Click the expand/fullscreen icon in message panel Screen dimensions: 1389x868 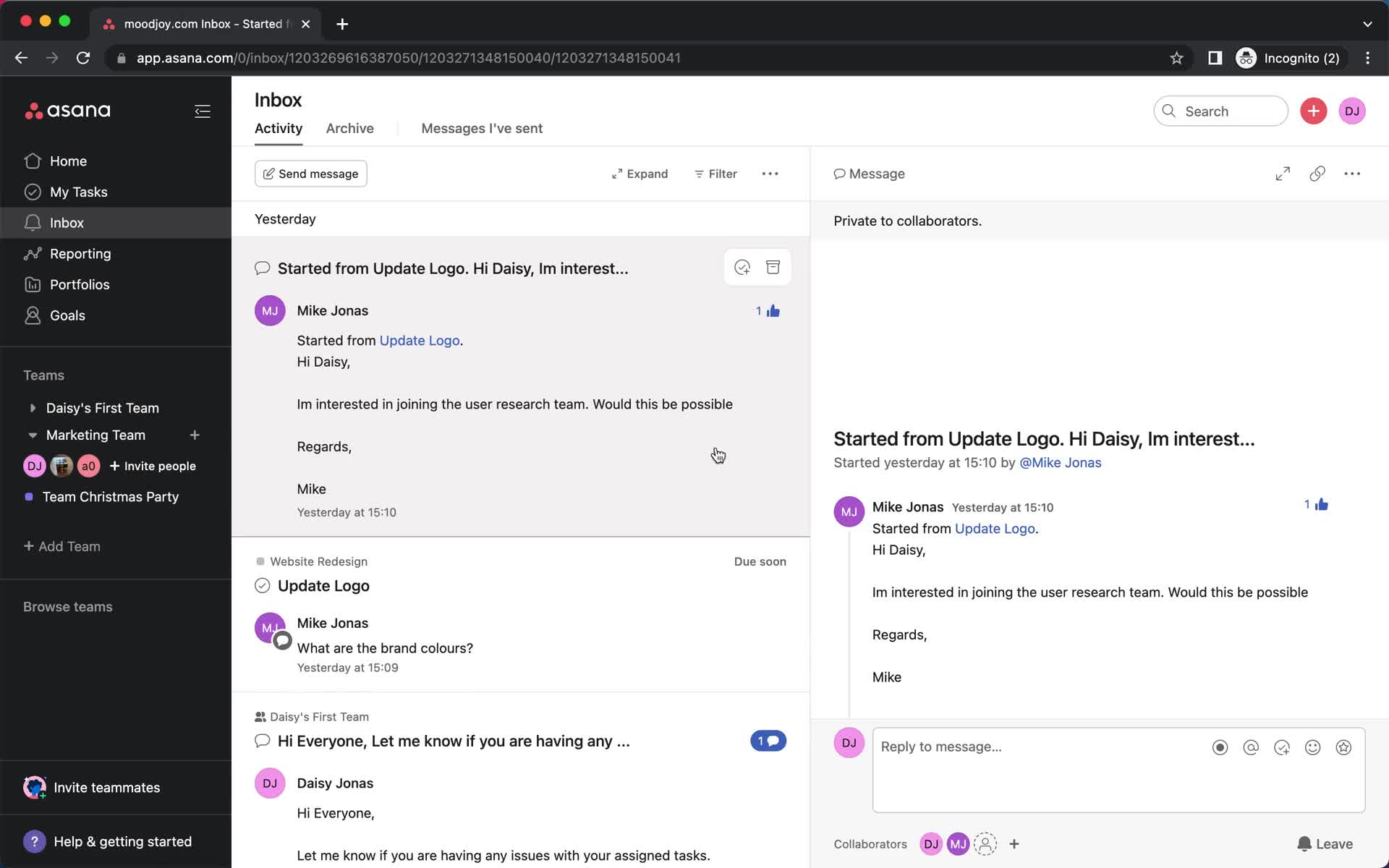tap(1282, 173)
